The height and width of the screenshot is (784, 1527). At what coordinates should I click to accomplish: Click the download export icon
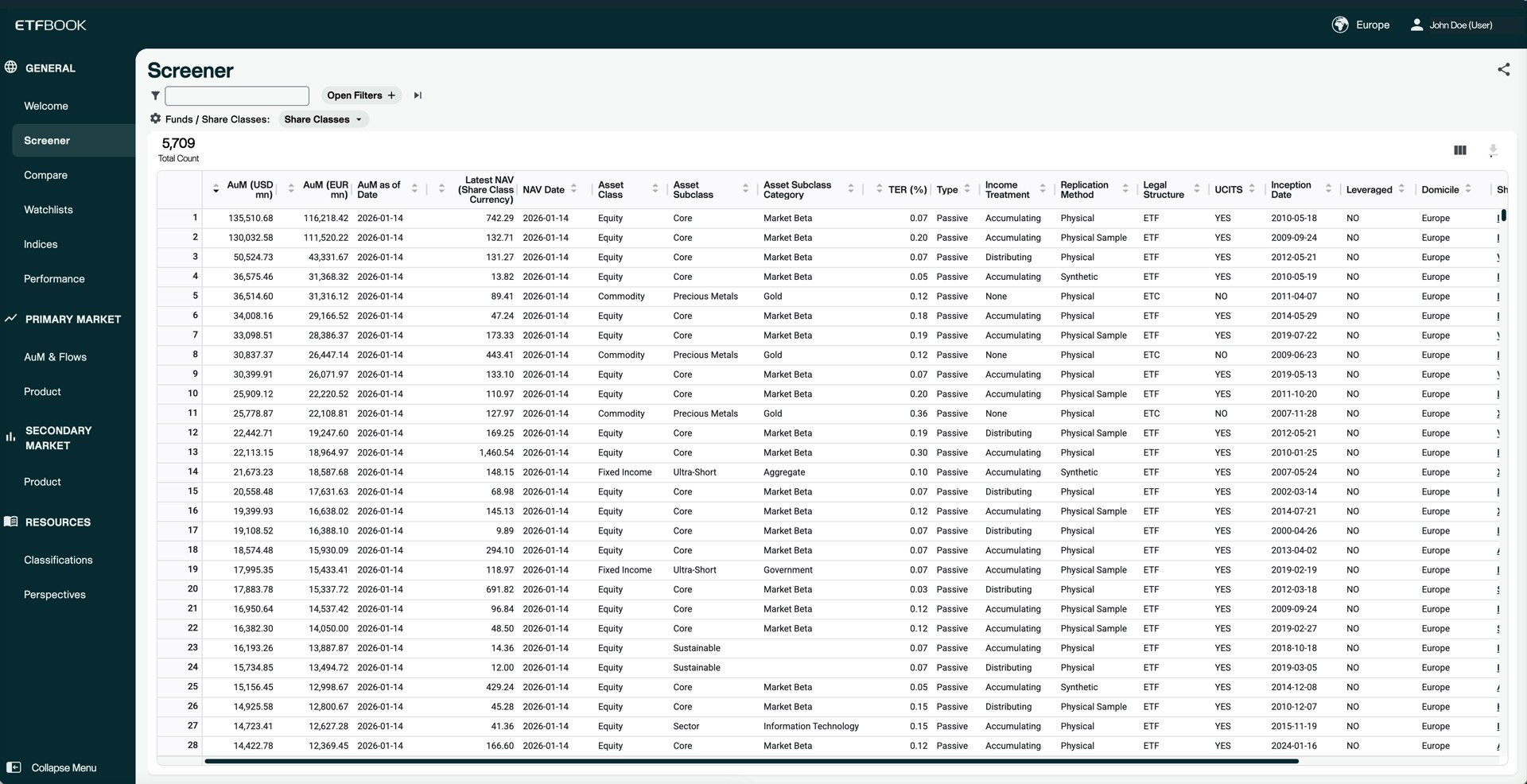pos(1493,150)
